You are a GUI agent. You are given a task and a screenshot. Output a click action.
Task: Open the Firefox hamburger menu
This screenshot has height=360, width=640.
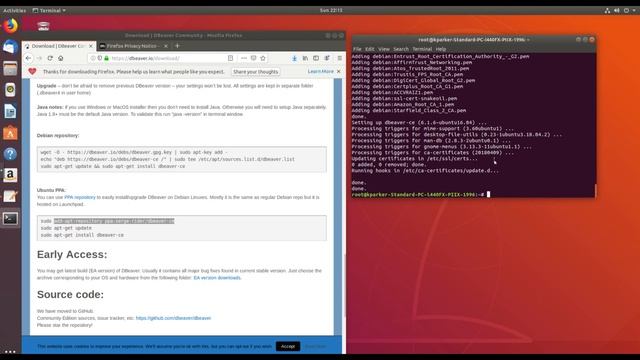click(x=340, y=58)
